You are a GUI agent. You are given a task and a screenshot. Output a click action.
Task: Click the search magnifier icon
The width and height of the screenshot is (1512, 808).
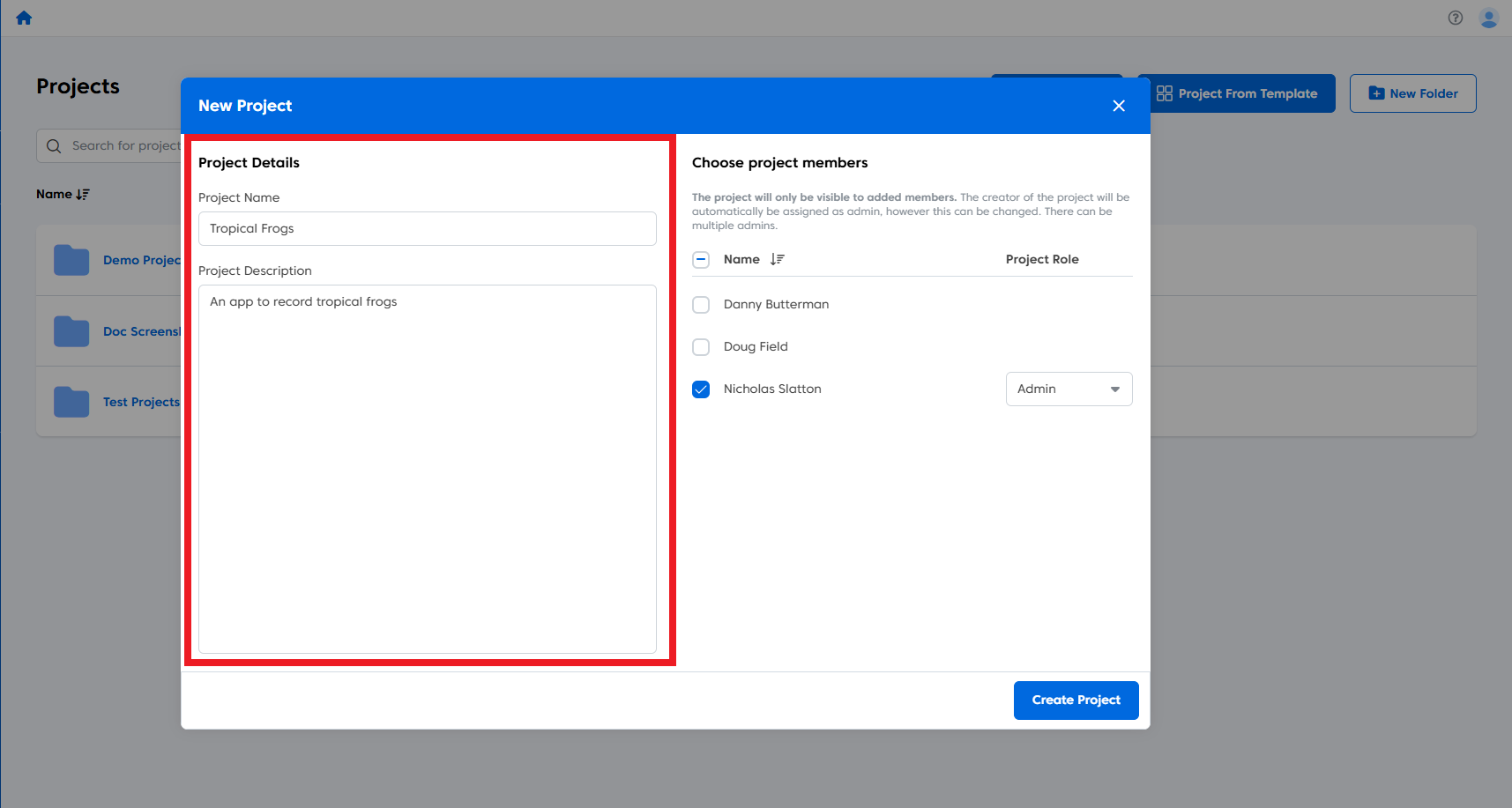(54, 145)
